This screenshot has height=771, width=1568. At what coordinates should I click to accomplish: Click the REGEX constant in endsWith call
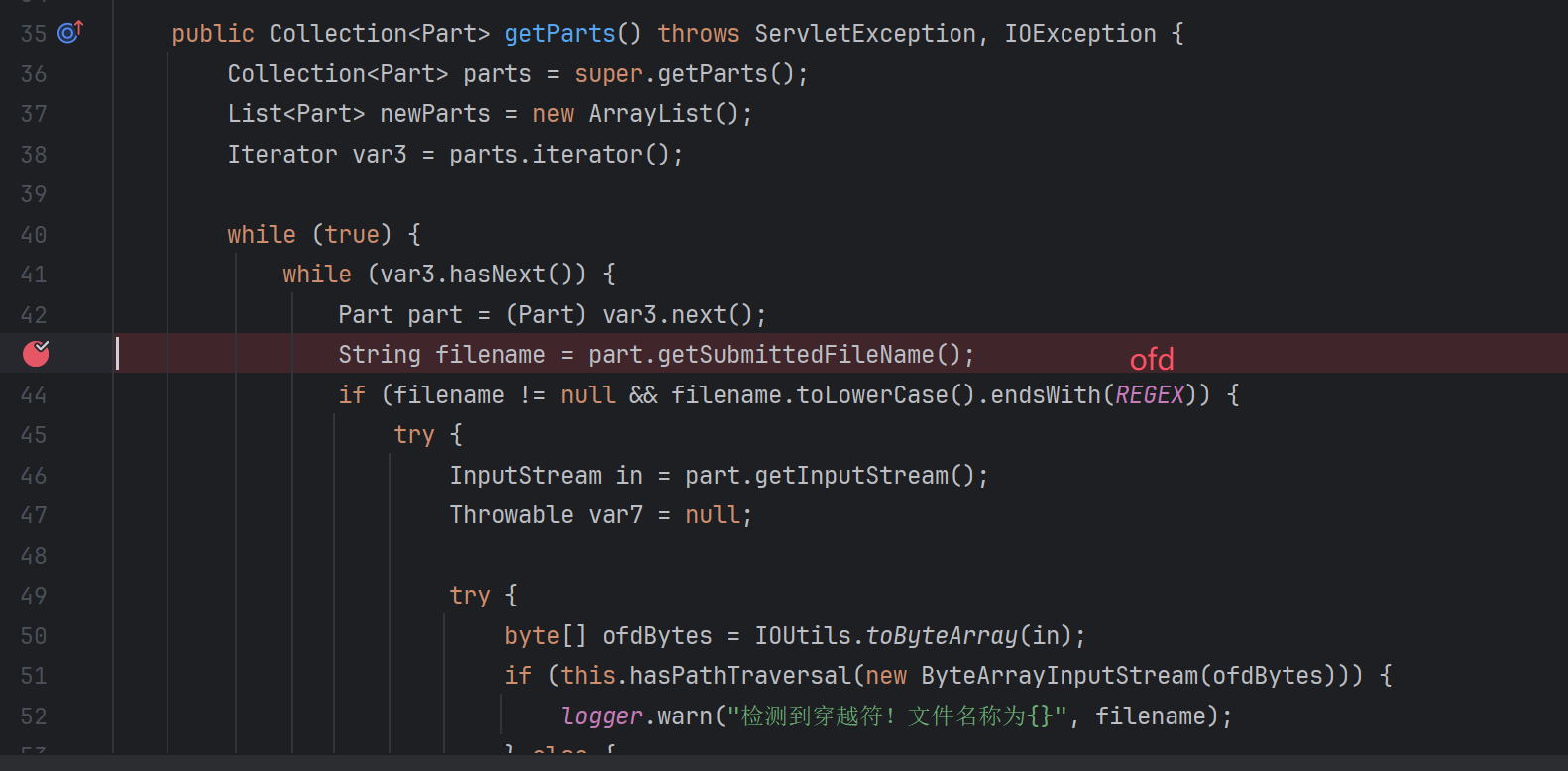pos(1150,395)
